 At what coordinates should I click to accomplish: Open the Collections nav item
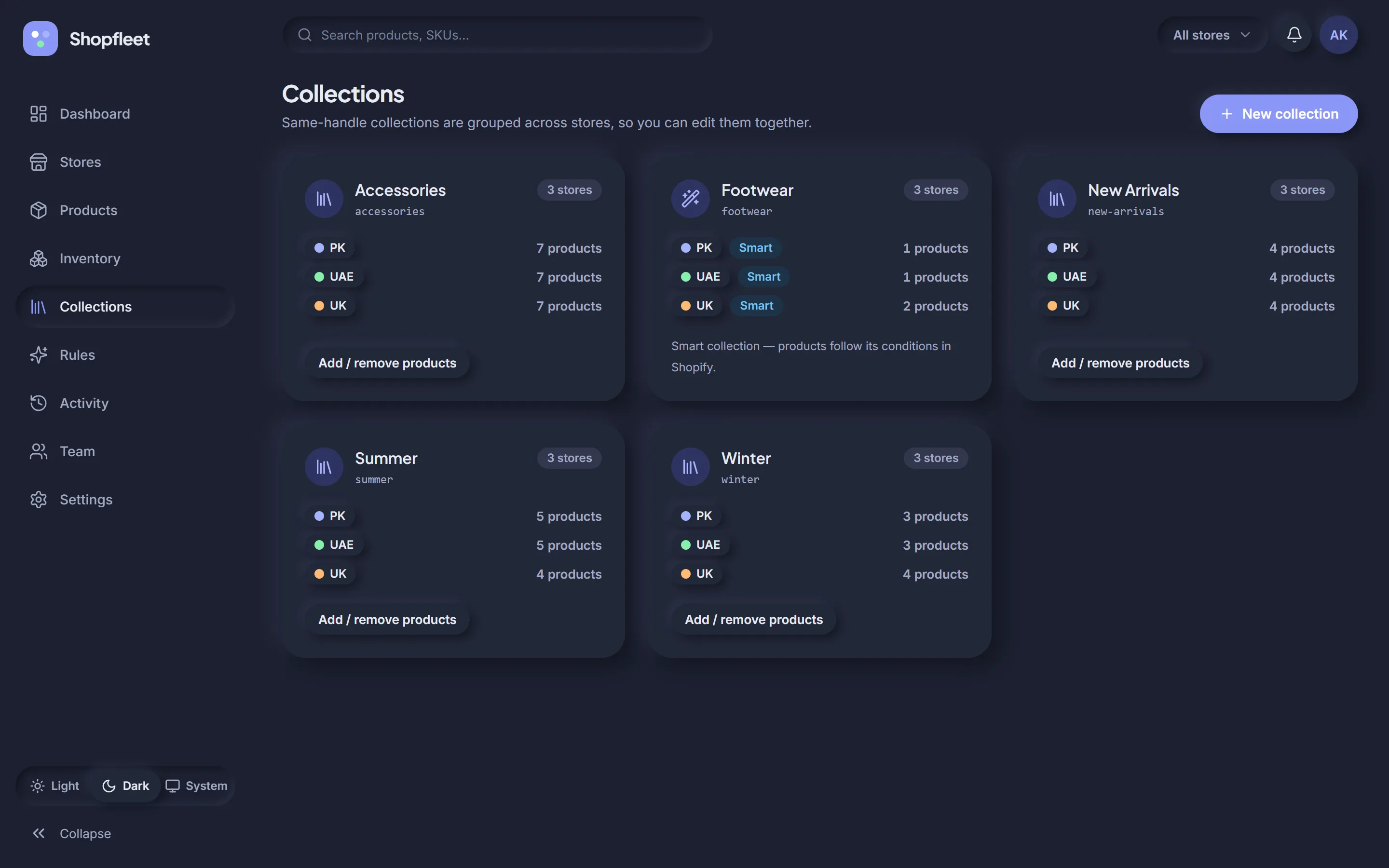coord(124,307)
